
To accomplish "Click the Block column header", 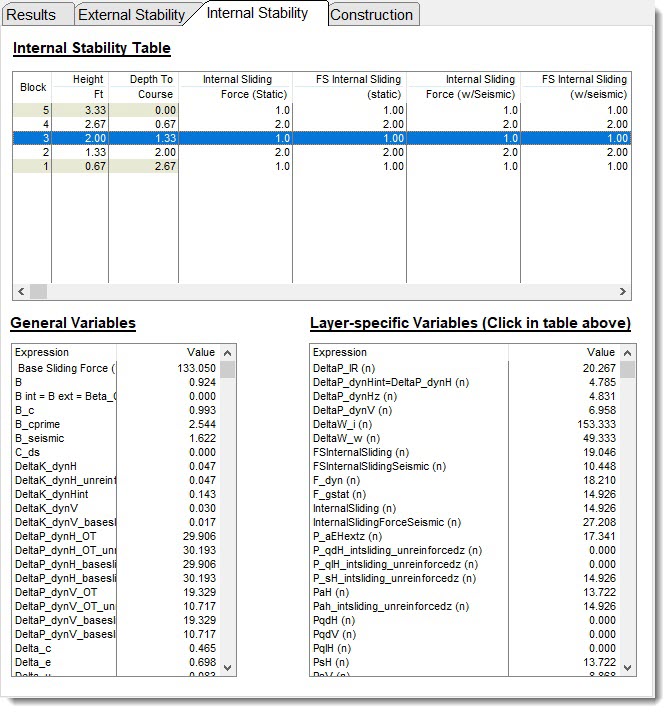I will point(33,87).
